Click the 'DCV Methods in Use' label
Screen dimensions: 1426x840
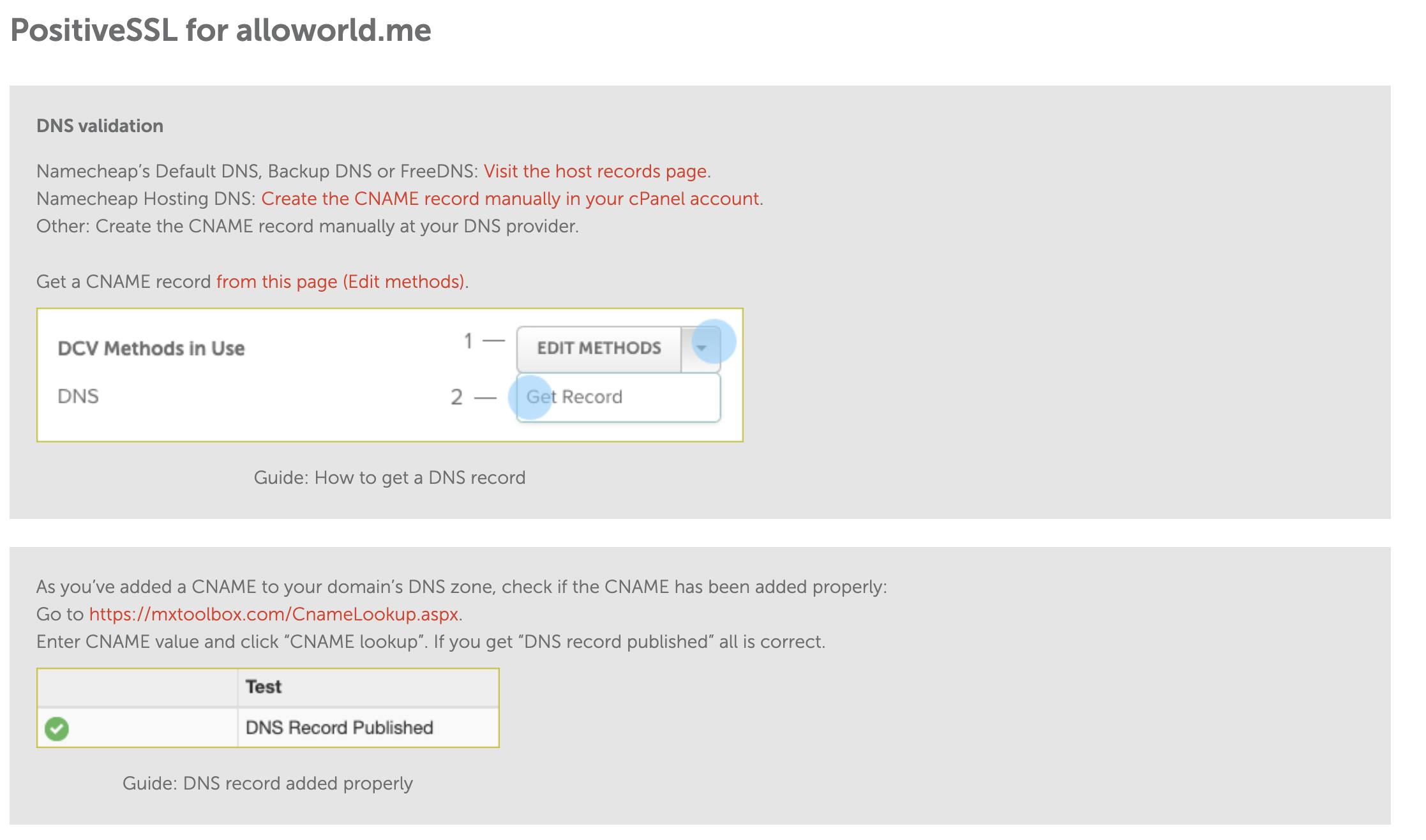[x=151, y=349]
